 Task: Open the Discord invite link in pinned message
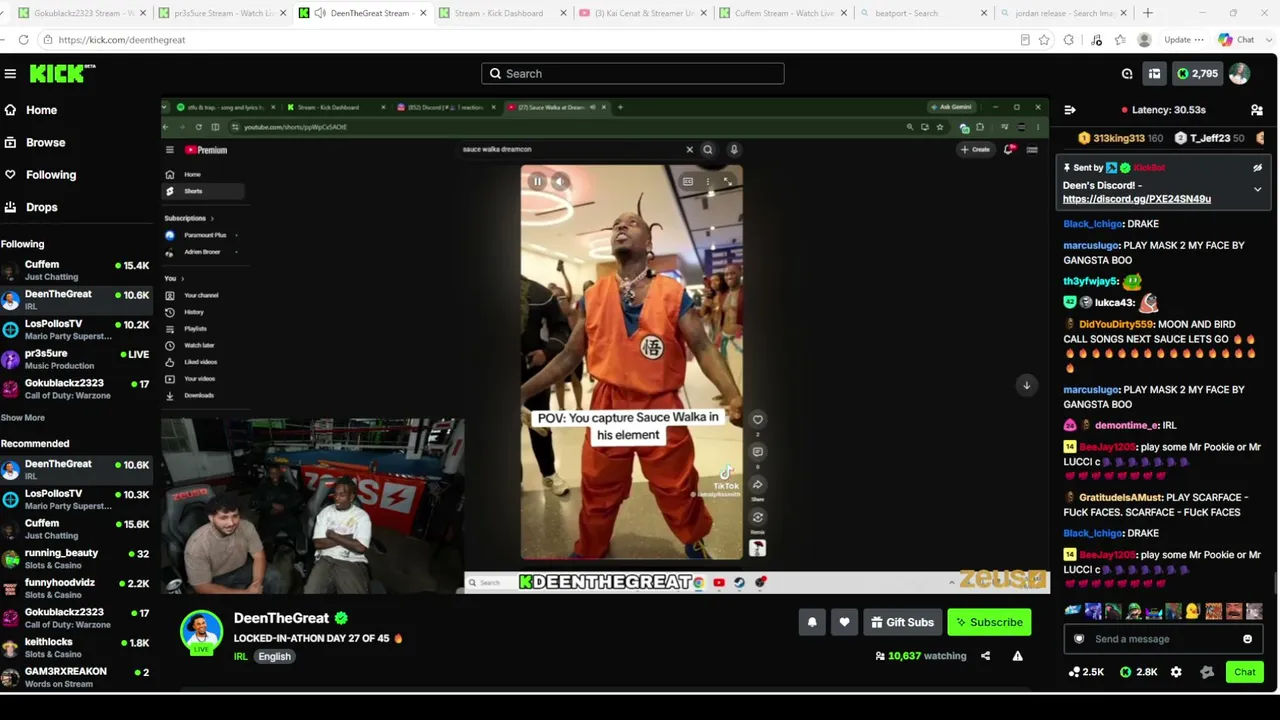coord(1136,199)
